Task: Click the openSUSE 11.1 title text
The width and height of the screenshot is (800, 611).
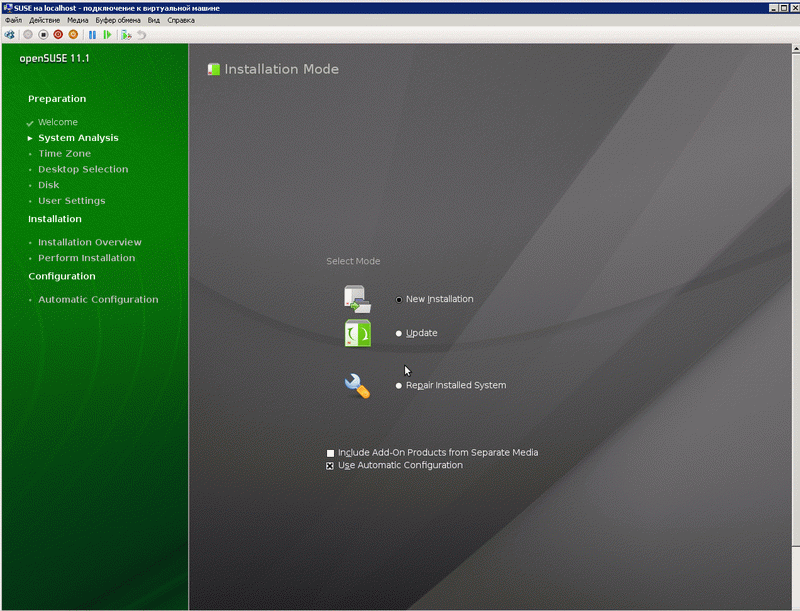Action: click(x=54, y=58)
